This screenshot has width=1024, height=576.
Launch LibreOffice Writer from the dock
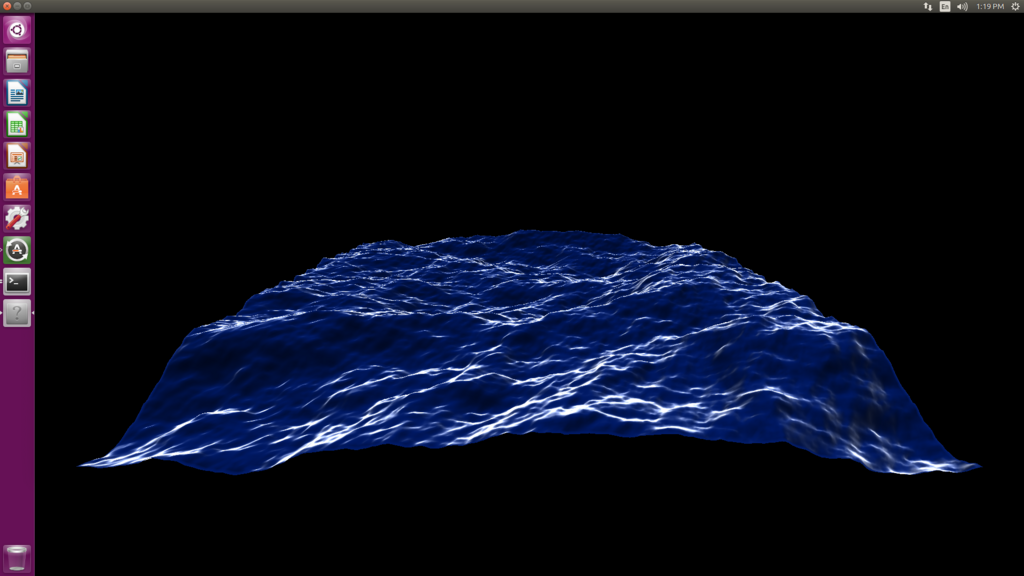(x=17, y=93)
